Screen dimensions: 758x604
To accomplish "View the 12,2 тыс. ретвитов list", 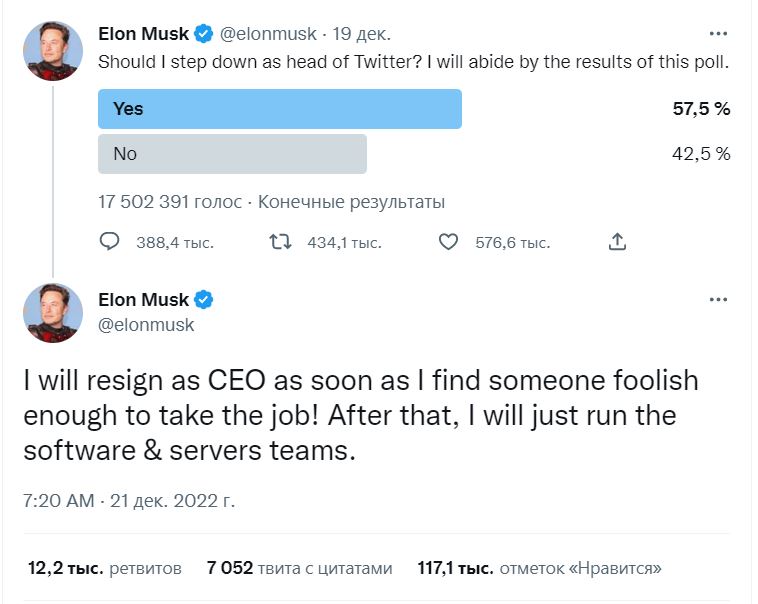I will (104, 569).
